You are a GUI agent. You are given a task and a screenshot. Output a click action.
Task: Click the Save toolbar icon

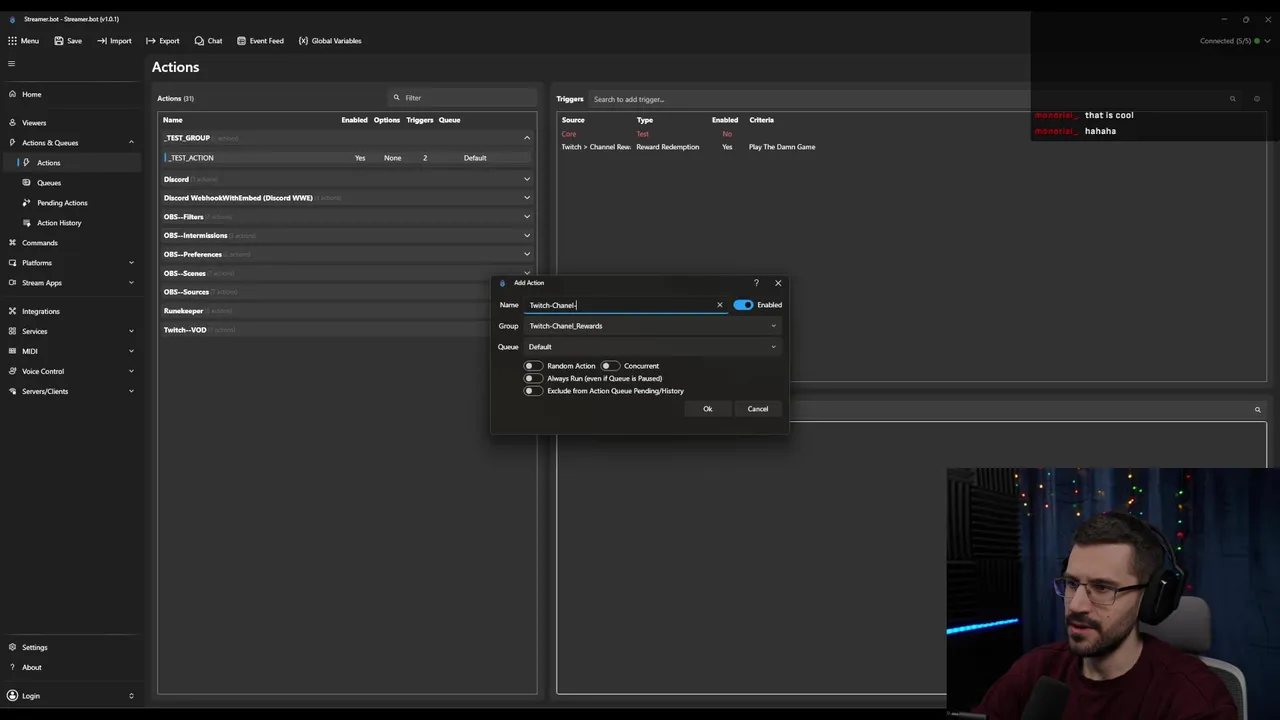coord(59,41)
